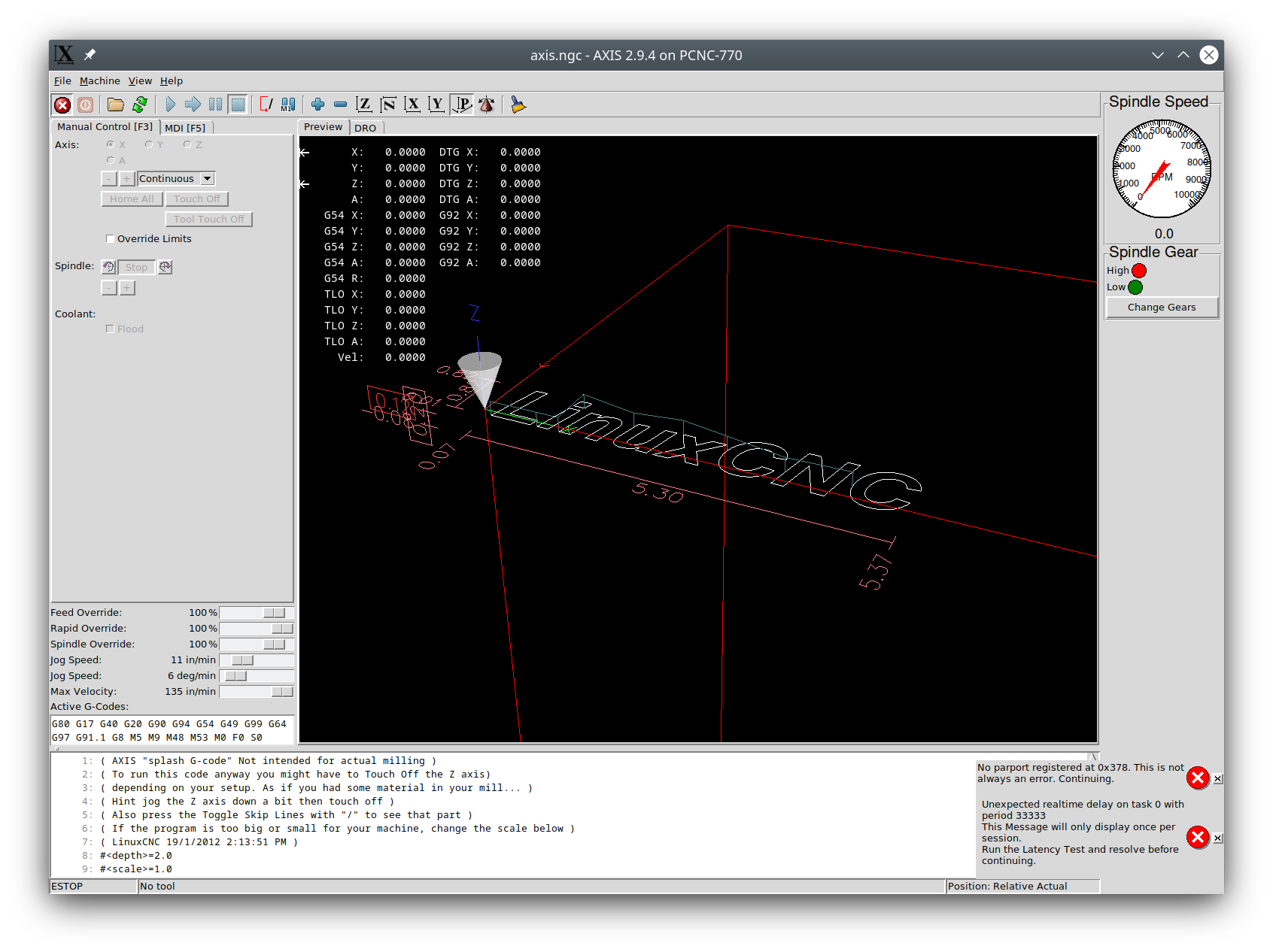Adjust the Feed Override slider

(x=257, y=613)
